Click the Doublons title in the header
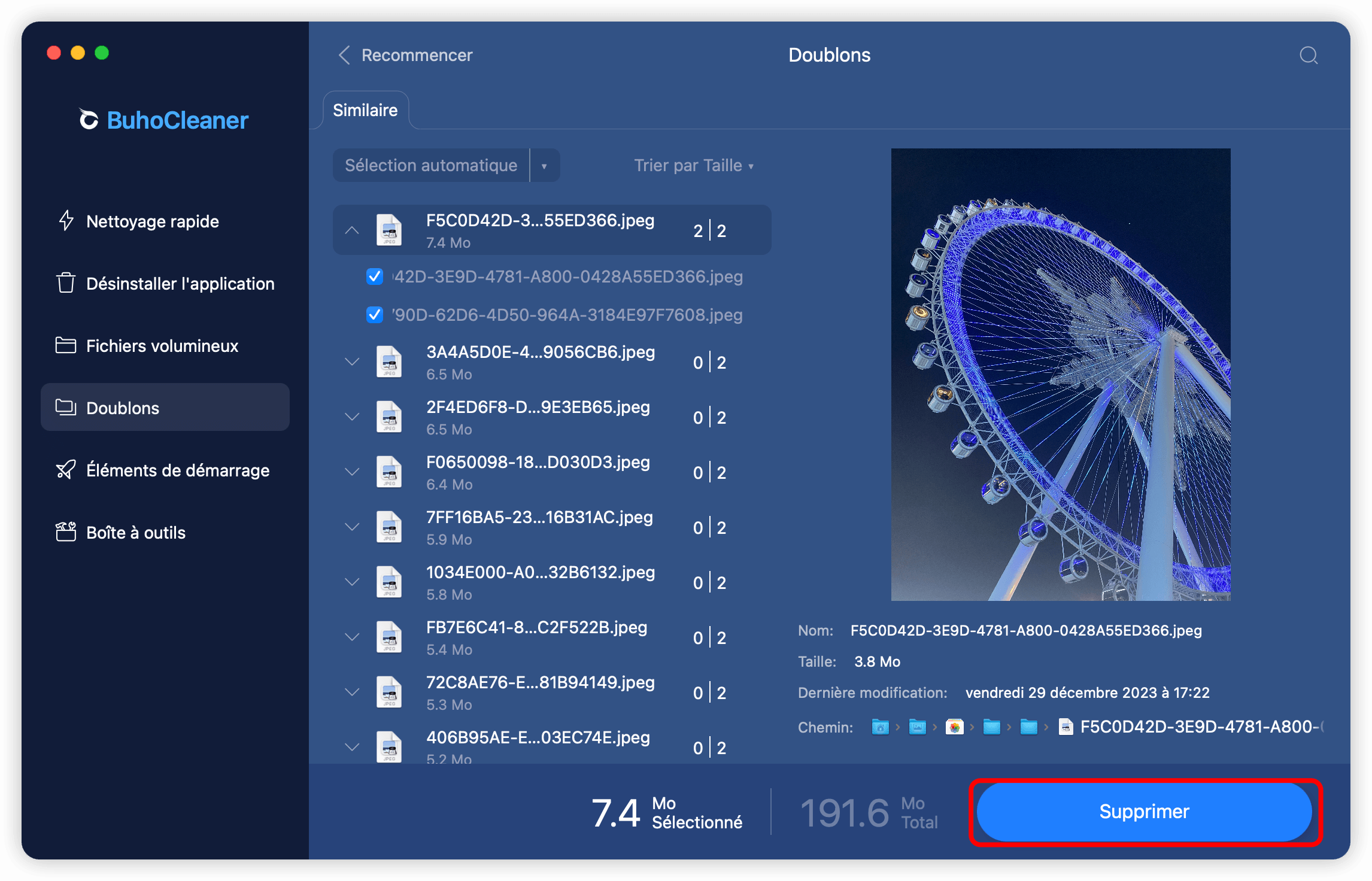This screenshot has height=881, width=1372. 829,55
